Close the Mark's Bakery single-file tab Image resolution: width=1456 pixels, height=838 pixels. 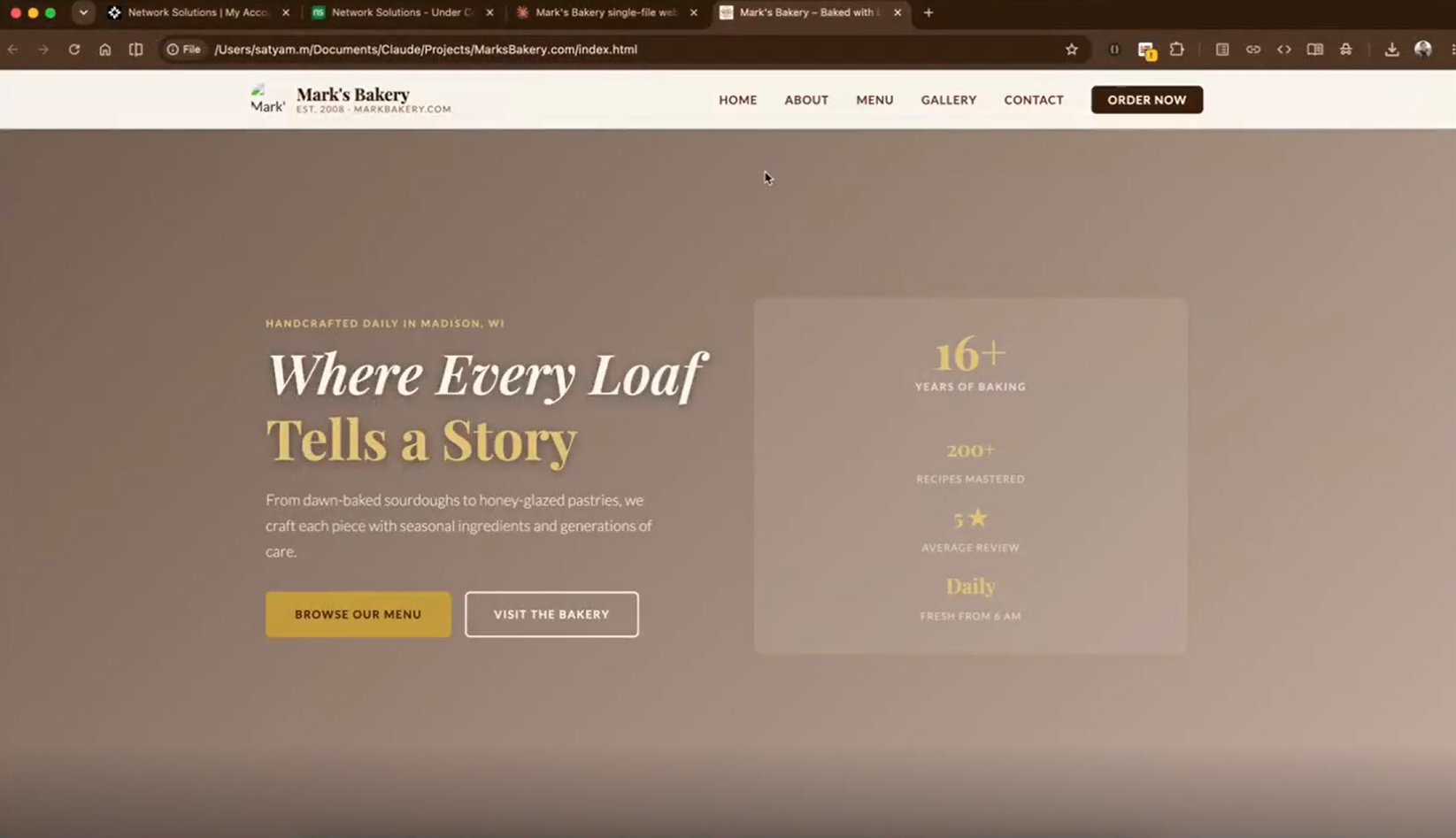pos(694,12)
